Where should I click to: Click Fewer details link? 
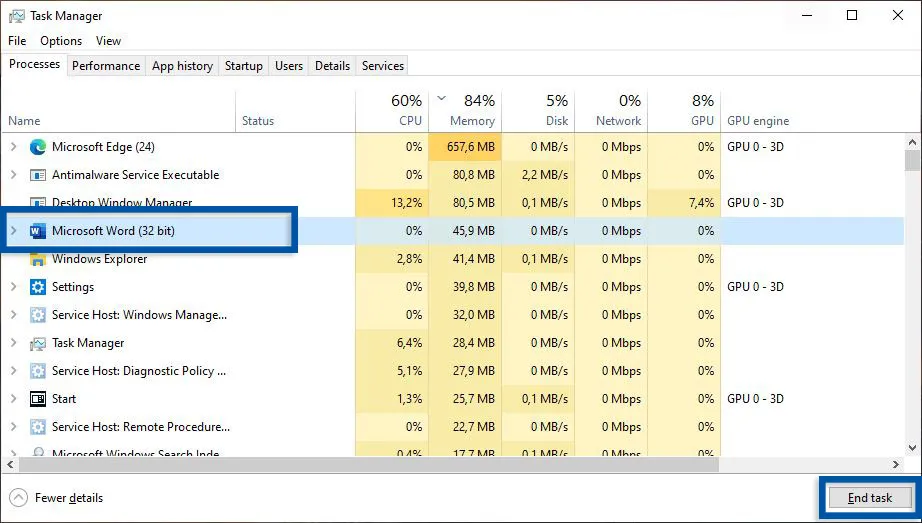click(69, 498)
